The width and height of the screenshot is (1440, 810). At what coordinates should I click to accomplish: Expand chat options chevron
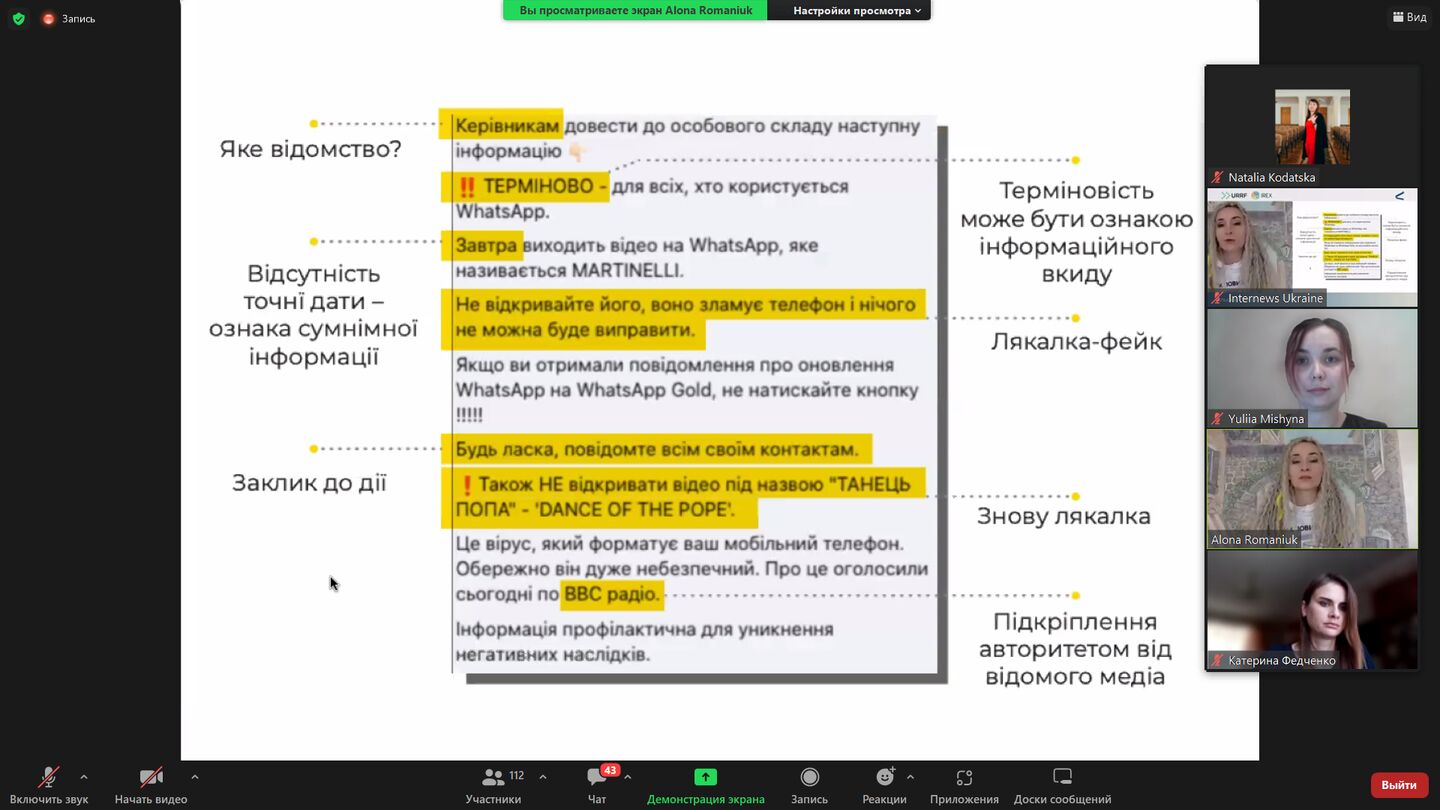(x=627, y=777)
